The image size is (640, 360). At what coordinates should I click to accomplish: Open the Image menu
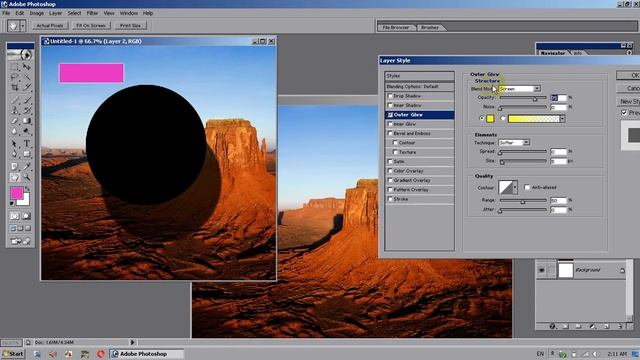pos(36,13)
